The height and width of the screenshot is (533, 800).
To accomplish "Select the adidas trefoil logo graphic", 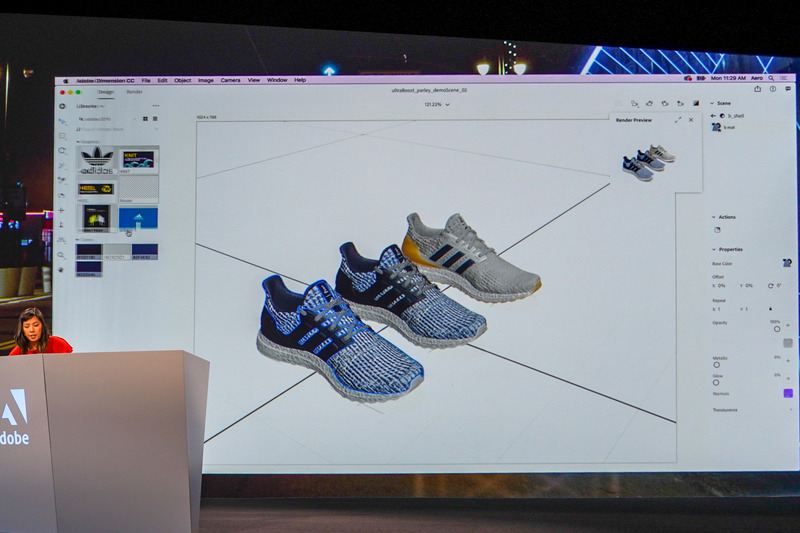I will (x=97, y=159).
